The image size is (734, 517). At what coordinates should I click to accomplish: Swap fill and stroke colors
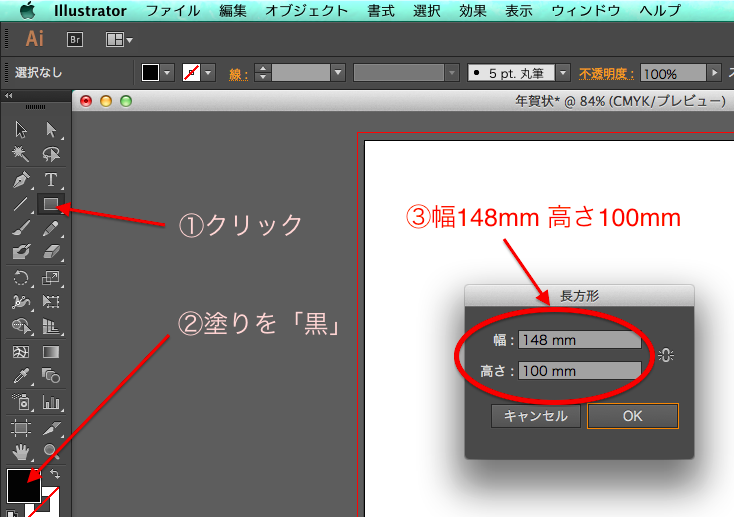click(55, 473)
